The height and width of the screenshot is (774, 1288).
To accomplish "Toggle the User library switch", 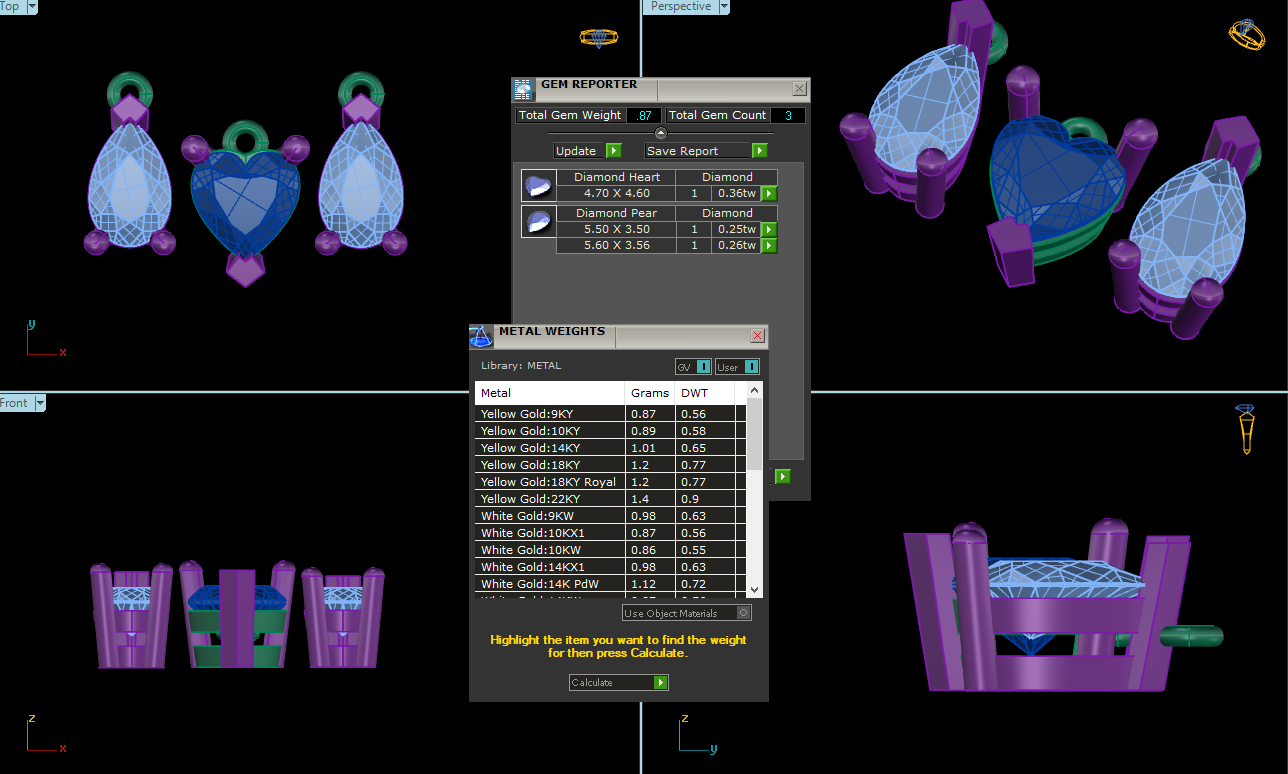I will coord(737,367).
